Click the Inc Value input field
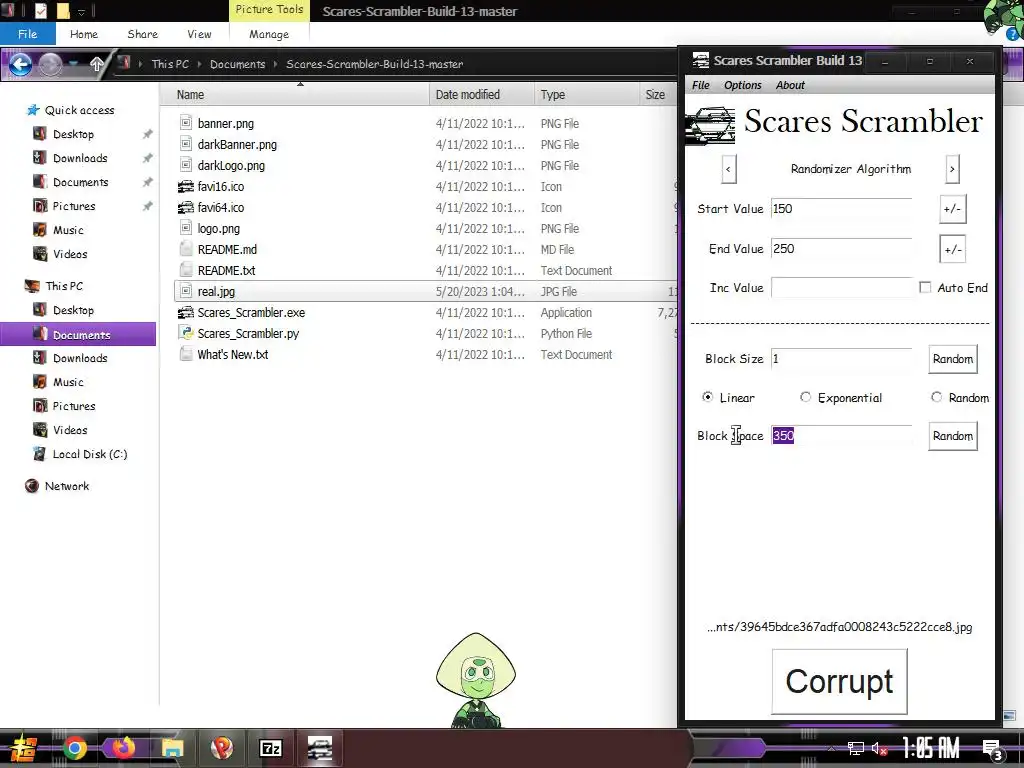The image size is (1024, 768). click(841, 287)
